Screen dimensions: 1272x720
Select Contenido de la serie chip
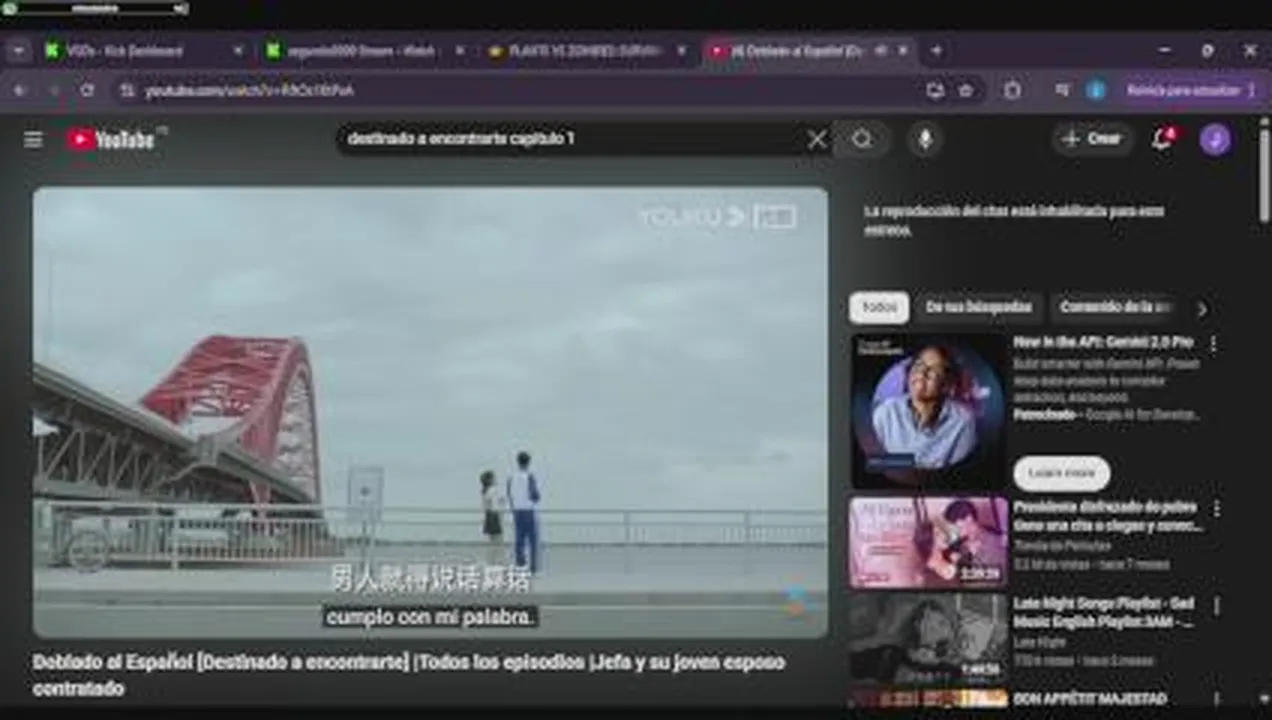pos(1115,308)
